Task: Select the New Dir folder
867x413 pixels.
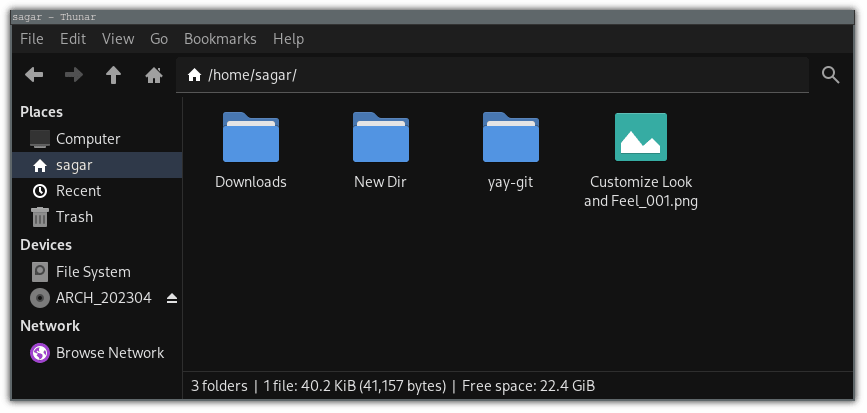Action: (x=381, y=138)
